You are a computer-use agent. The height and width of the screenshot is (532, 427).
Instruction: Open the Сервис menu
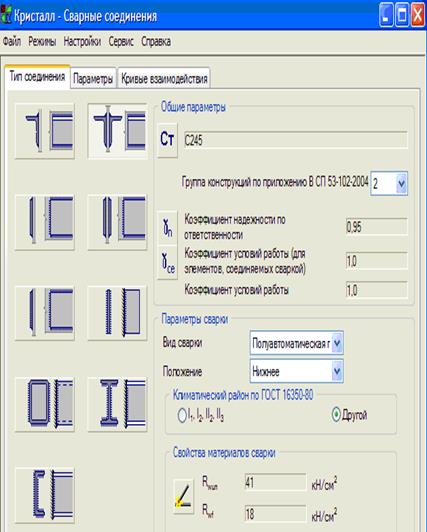pos(121,41)
